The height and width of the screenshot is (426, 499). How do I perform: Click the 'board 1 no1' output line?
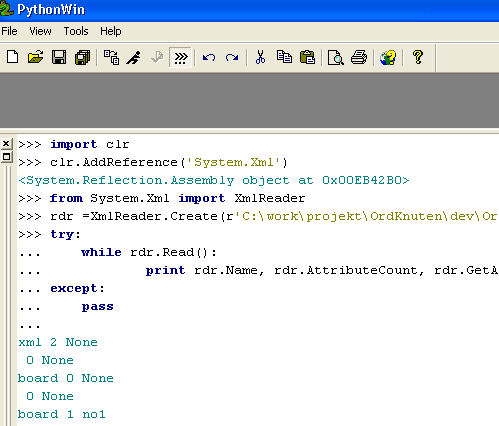(62, 414)
